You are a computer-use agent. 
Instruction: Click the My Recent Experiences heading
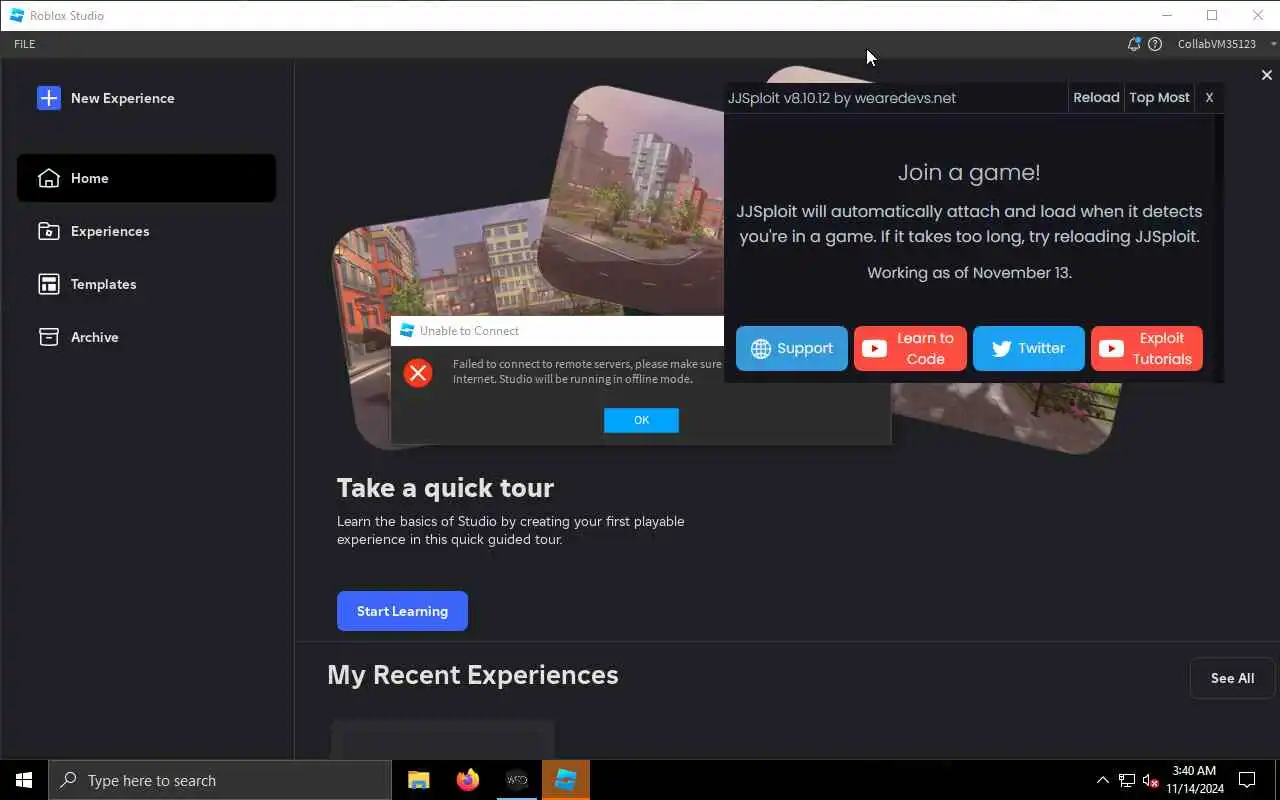(x=473, y=675)
